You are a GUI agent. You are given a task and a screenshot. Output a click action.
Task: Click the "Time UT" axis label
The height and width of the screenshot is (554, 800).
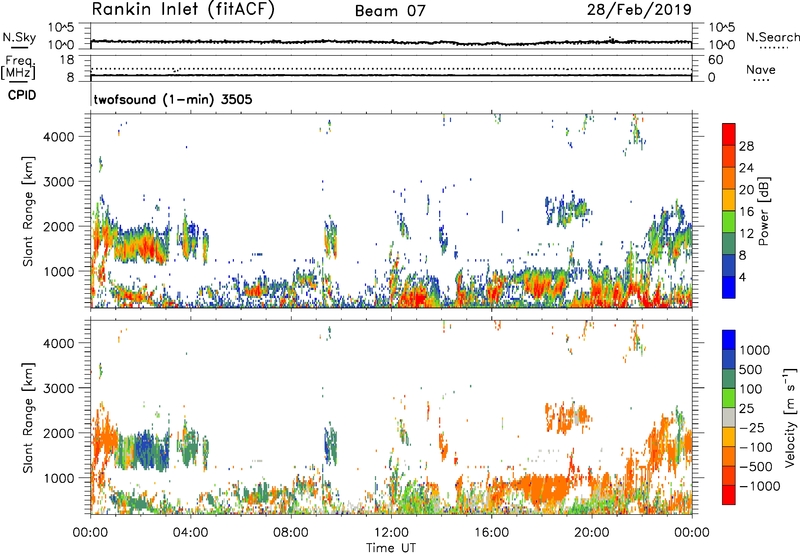(x=391, y=548)
